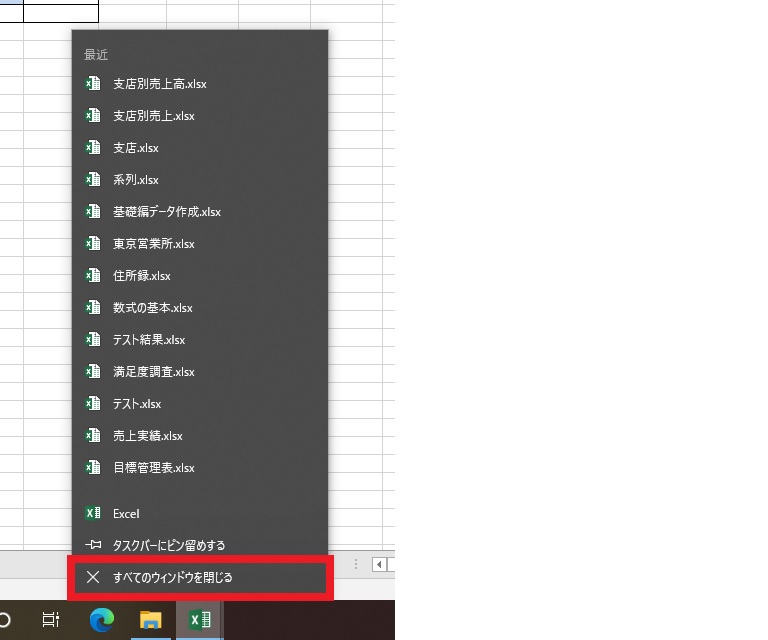Select すべてのウィンドウを閉じる to close all windows
This screenshot has width=768, height=640.
[200, 577]
